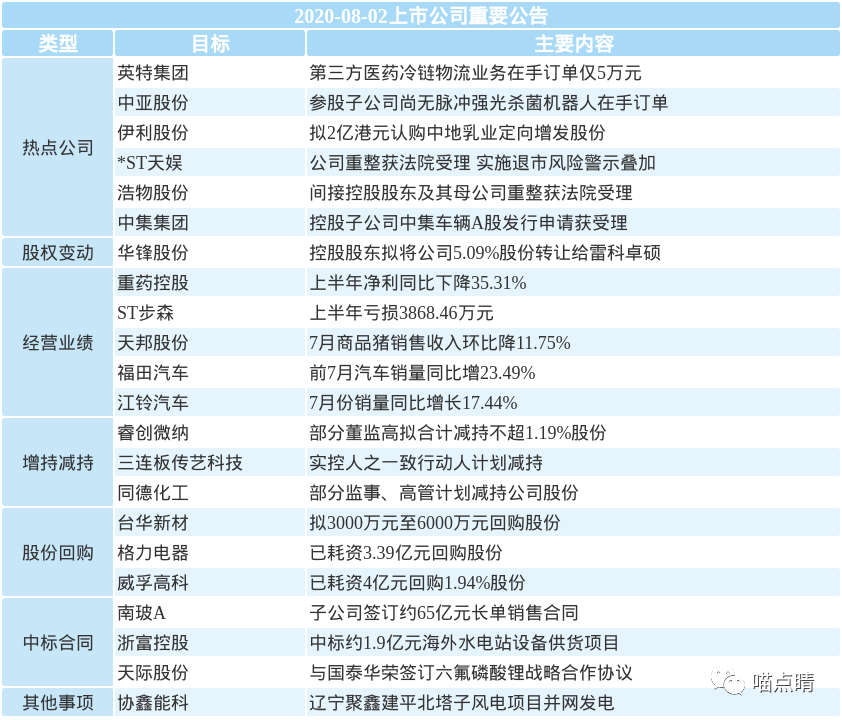Click the 中标合同 category cell
The height and width of the screenshot is (720, 842).
pos(57,642)
